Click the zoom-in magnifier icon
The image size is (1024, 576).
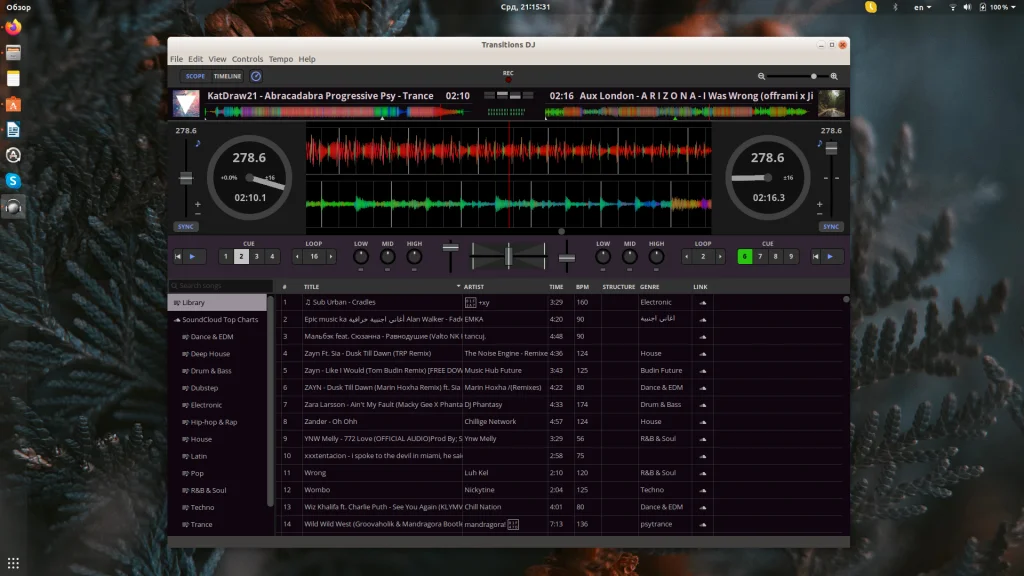(834, 76)
